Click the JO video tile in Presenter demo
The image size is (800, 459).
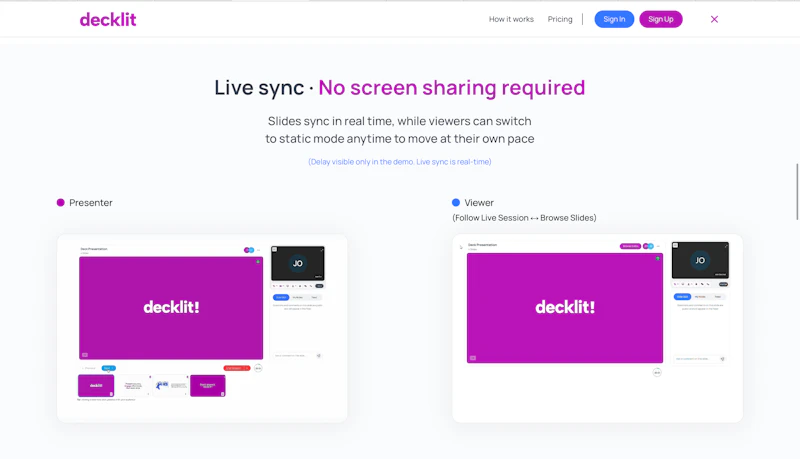[297, 264]
